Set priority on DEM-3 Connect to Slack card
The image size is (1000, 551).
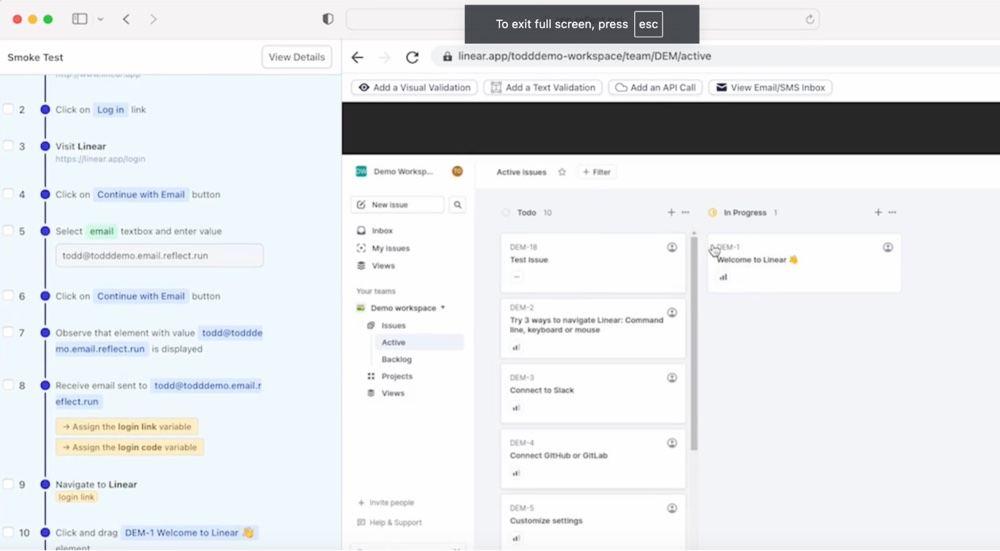point(516,408)
